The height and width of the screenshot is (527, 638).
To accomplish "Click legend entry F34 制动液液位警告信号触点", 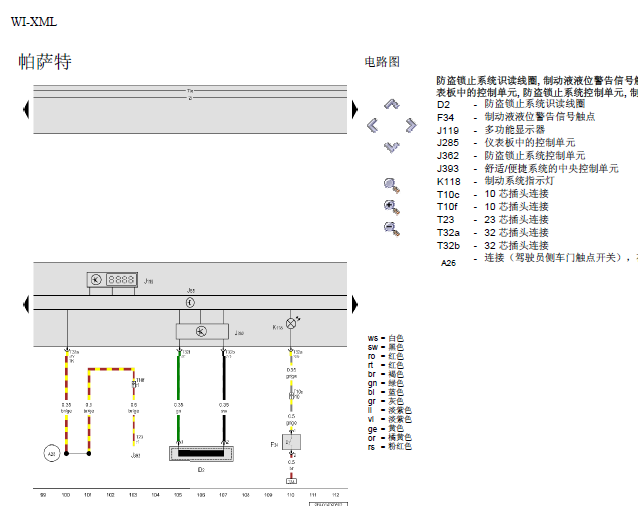I will [516, 117].
